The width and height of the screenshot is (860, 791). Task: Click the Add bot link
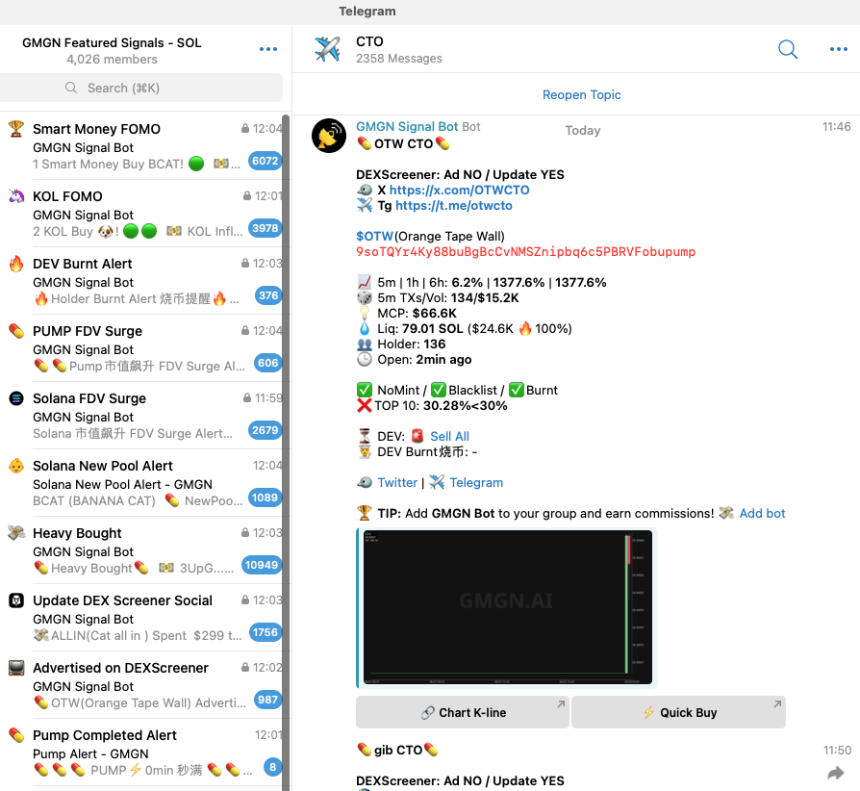[x=762, y=513]
